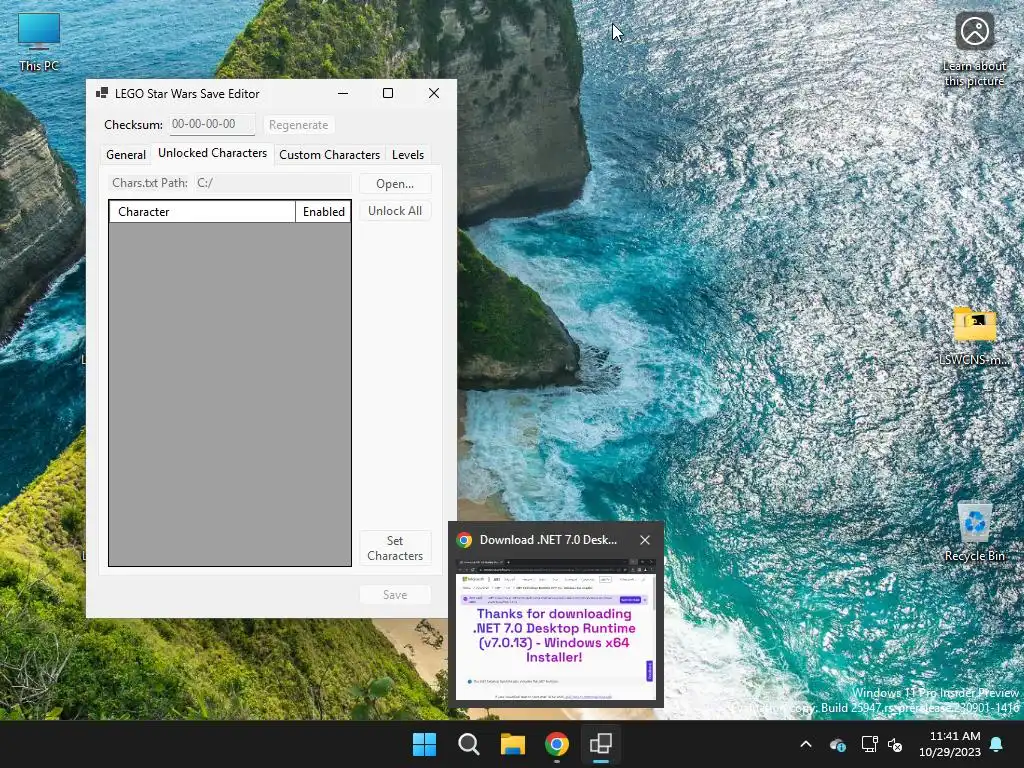Switch to the General tab
The image size is (1024, 768).
pos(125,155)
